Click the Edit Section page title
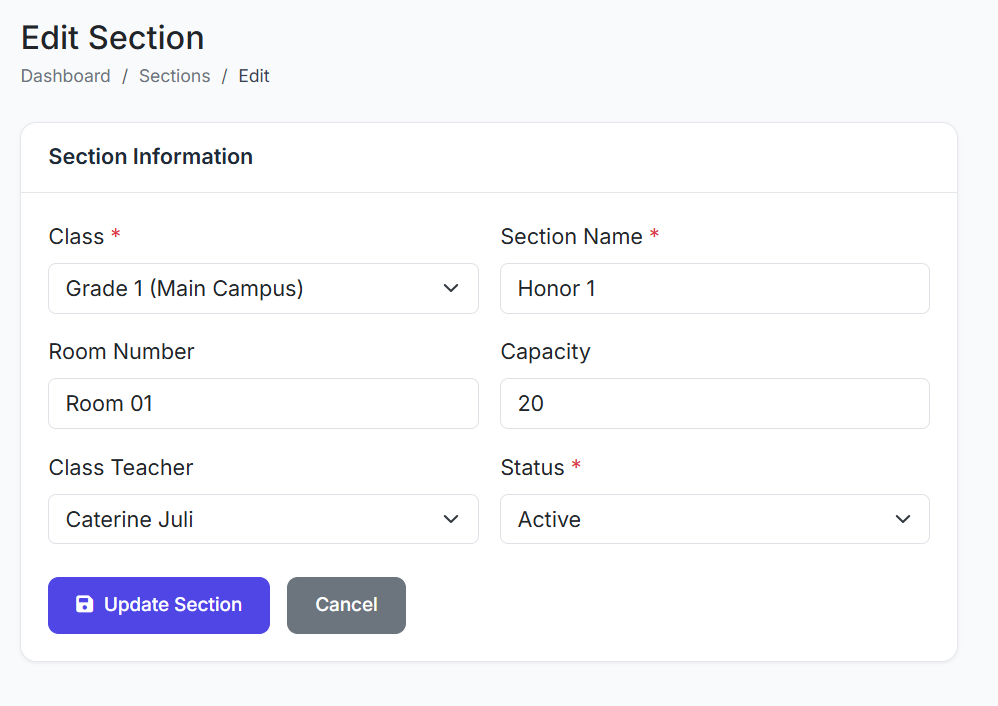998x706 pixels. [x=113, y=38]
